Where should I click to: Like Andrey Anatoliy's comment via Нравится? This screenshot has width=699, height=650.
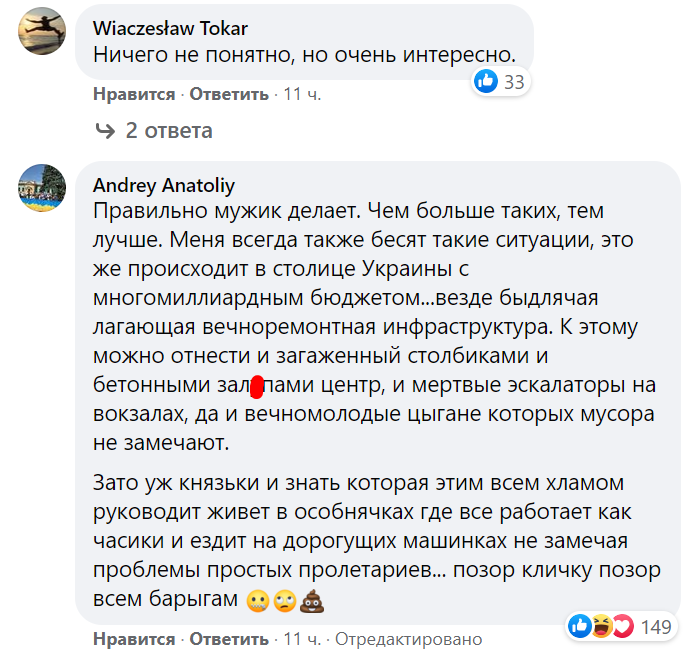(x=133, y=639)
